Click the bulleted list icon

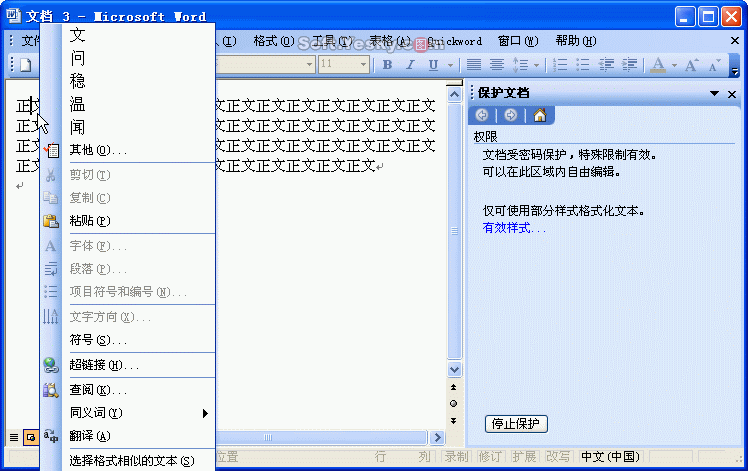click(583, 65)
